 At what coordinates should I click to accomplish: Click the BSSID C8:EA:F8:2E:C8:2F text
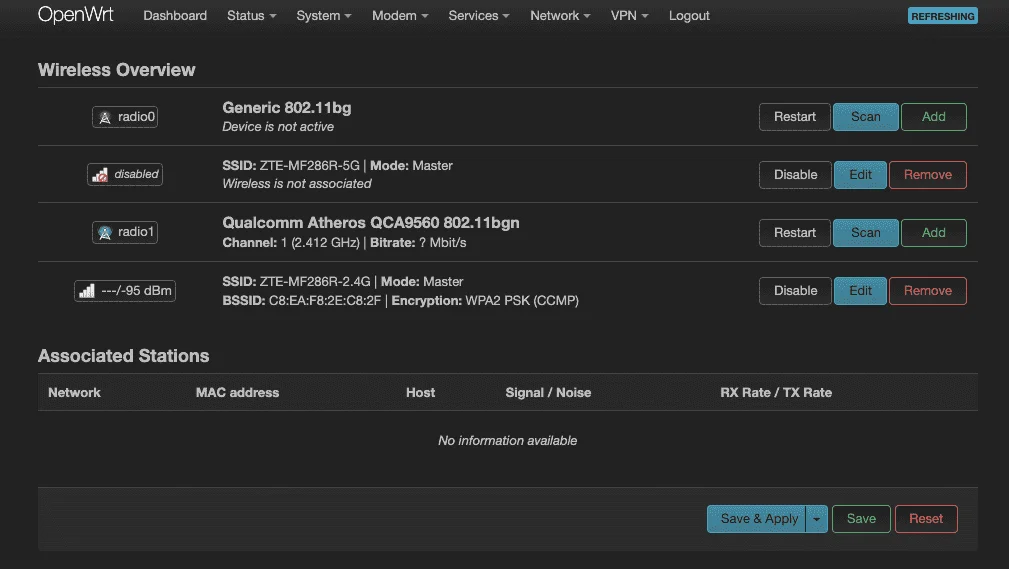click(x=302, y=301)
